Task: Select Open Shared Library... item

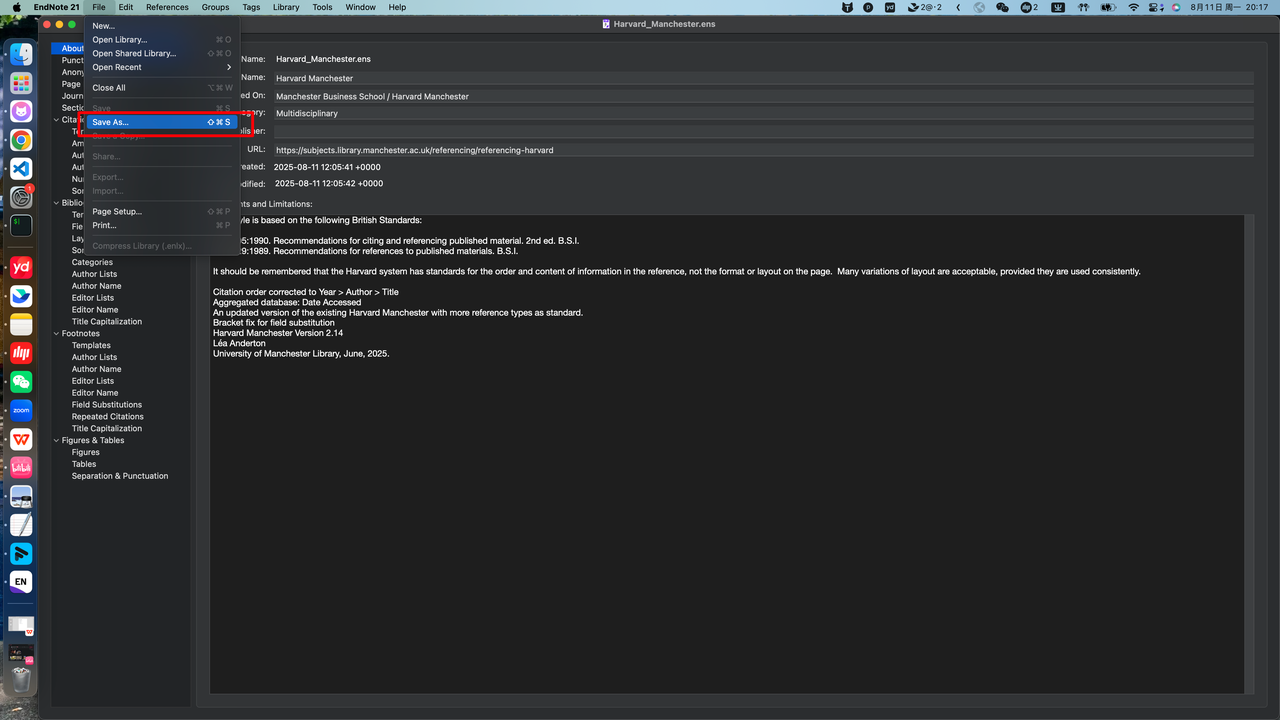Action: coord(161,53)
